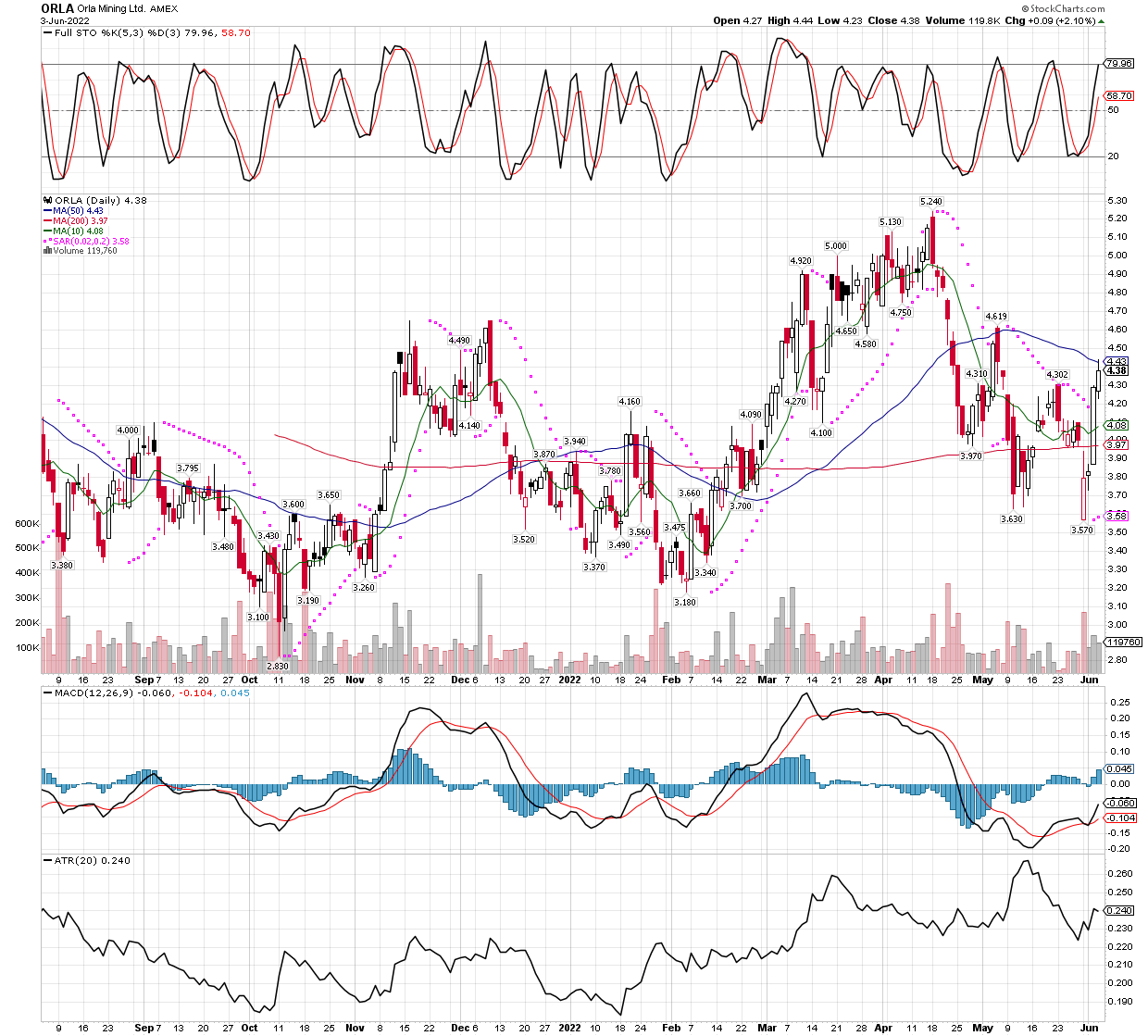Image resolution: width=1148 pixels, height=1036 pixels.
Task: Click the 4.160 price annotation
Action: tap(630, 402)
